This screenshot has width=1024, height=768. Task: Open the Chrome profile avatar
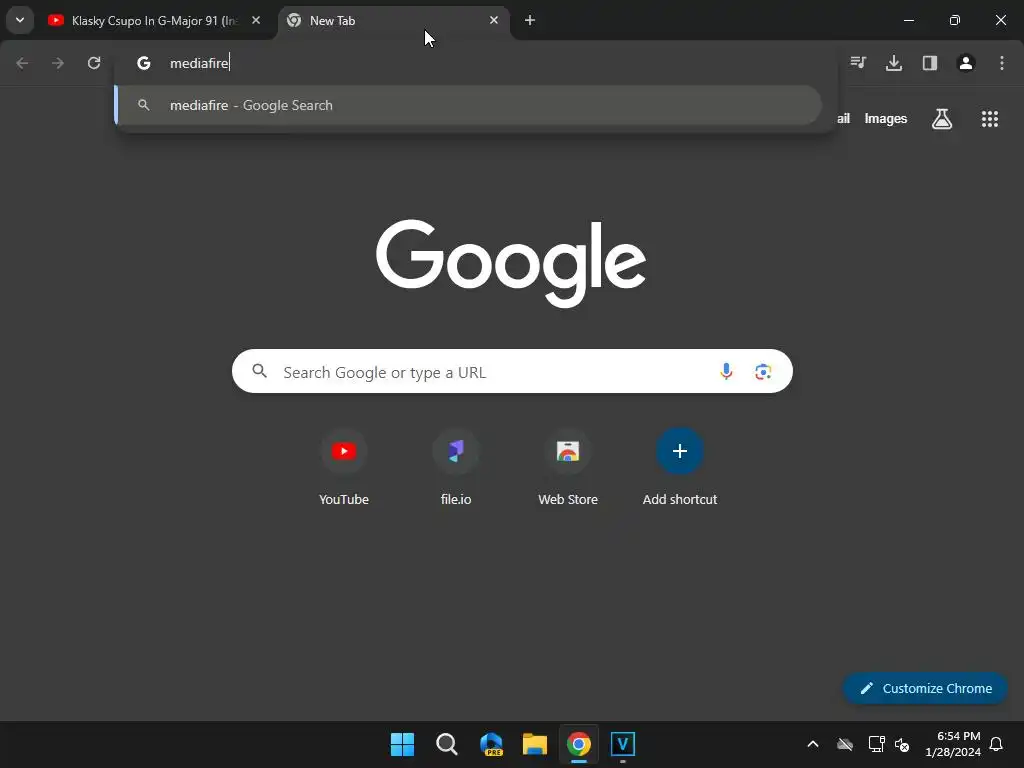[966, 63]
